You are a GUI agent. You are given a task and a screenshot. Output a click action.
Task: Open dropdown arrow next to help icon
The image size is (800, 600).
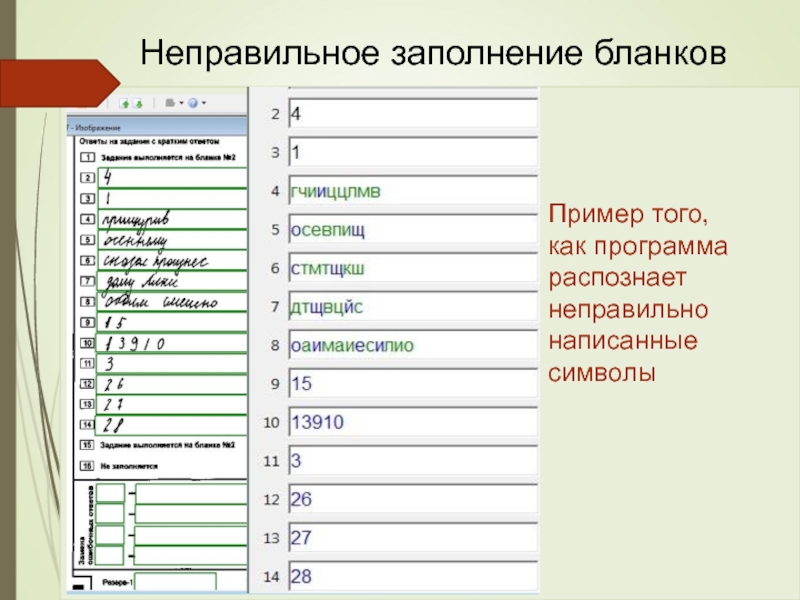[204, 103]
